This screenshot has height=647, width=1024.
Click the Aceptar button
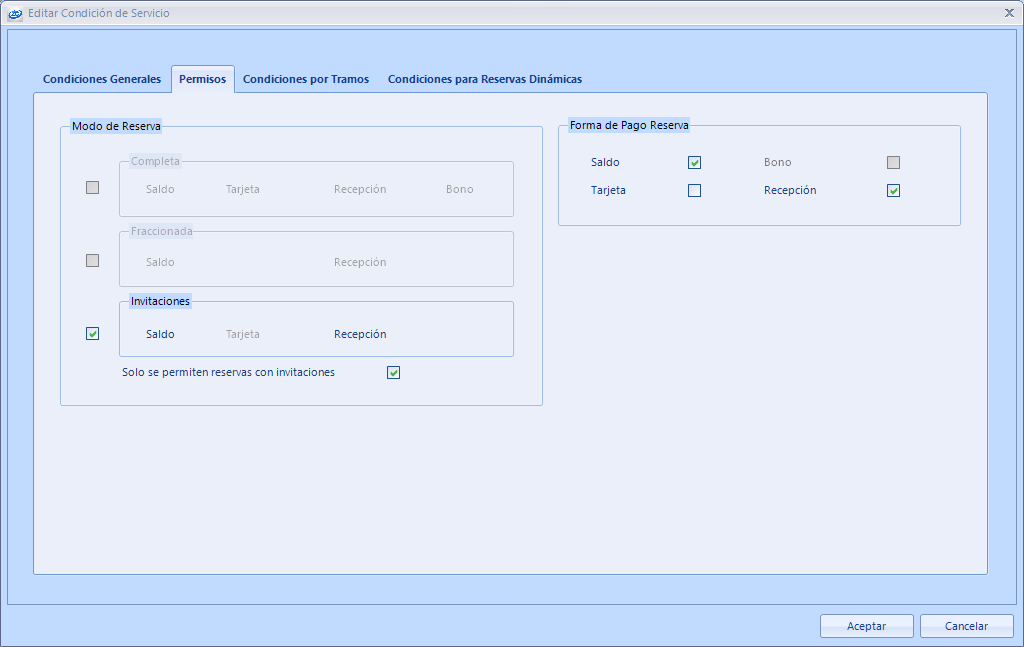866,626
